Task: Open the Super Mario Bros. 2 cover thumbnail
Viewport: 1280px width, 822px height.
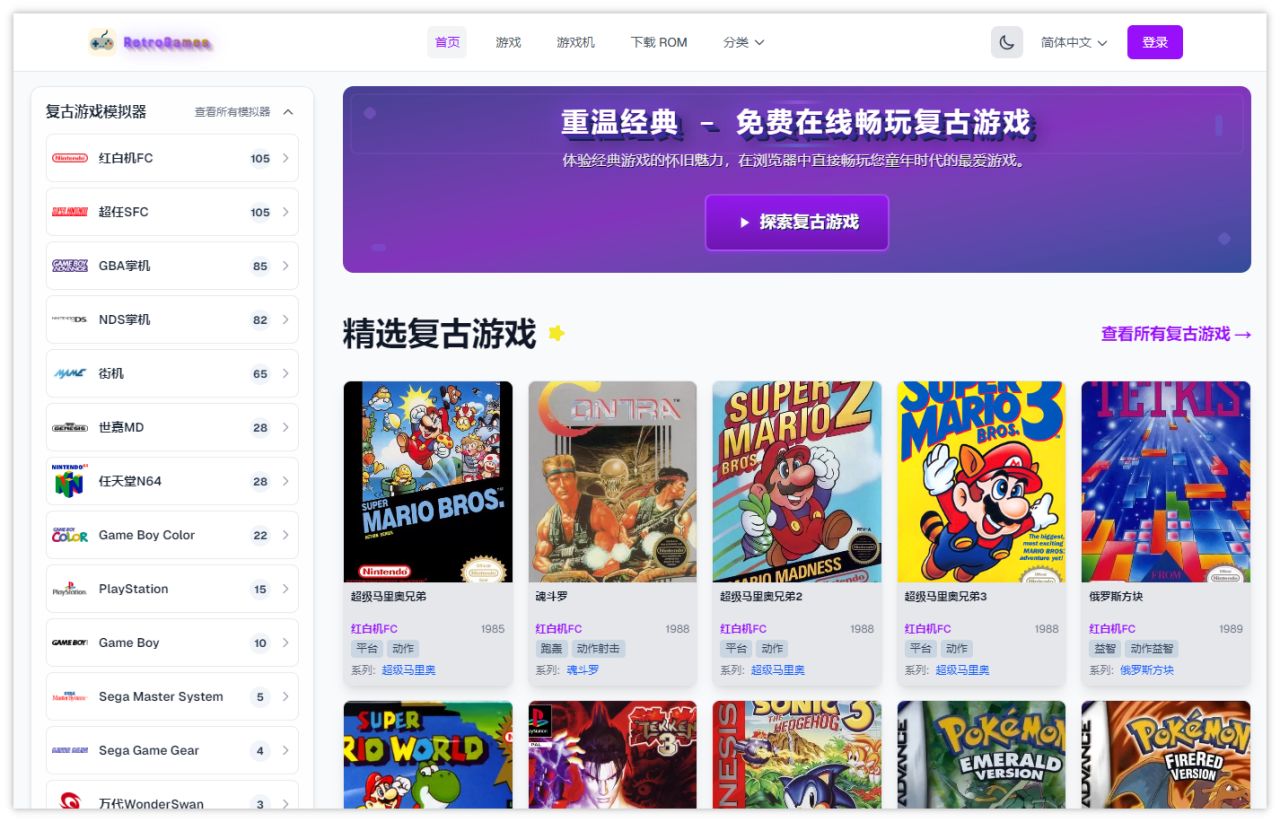Action: point(797,481)
